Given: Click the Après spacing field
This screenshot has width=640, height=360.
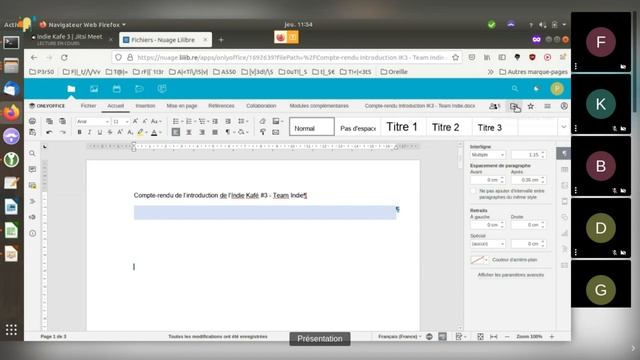Looking at the screenshot, I should click(x=528, y=180).
